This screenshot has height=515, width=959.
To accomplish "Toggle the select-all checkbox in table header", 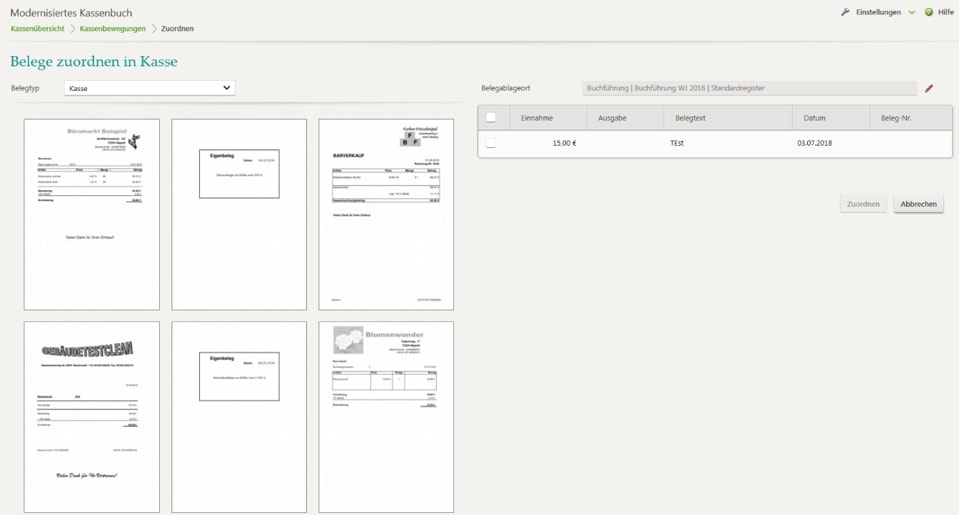I will pyautogui.click(x=491, y=118).
